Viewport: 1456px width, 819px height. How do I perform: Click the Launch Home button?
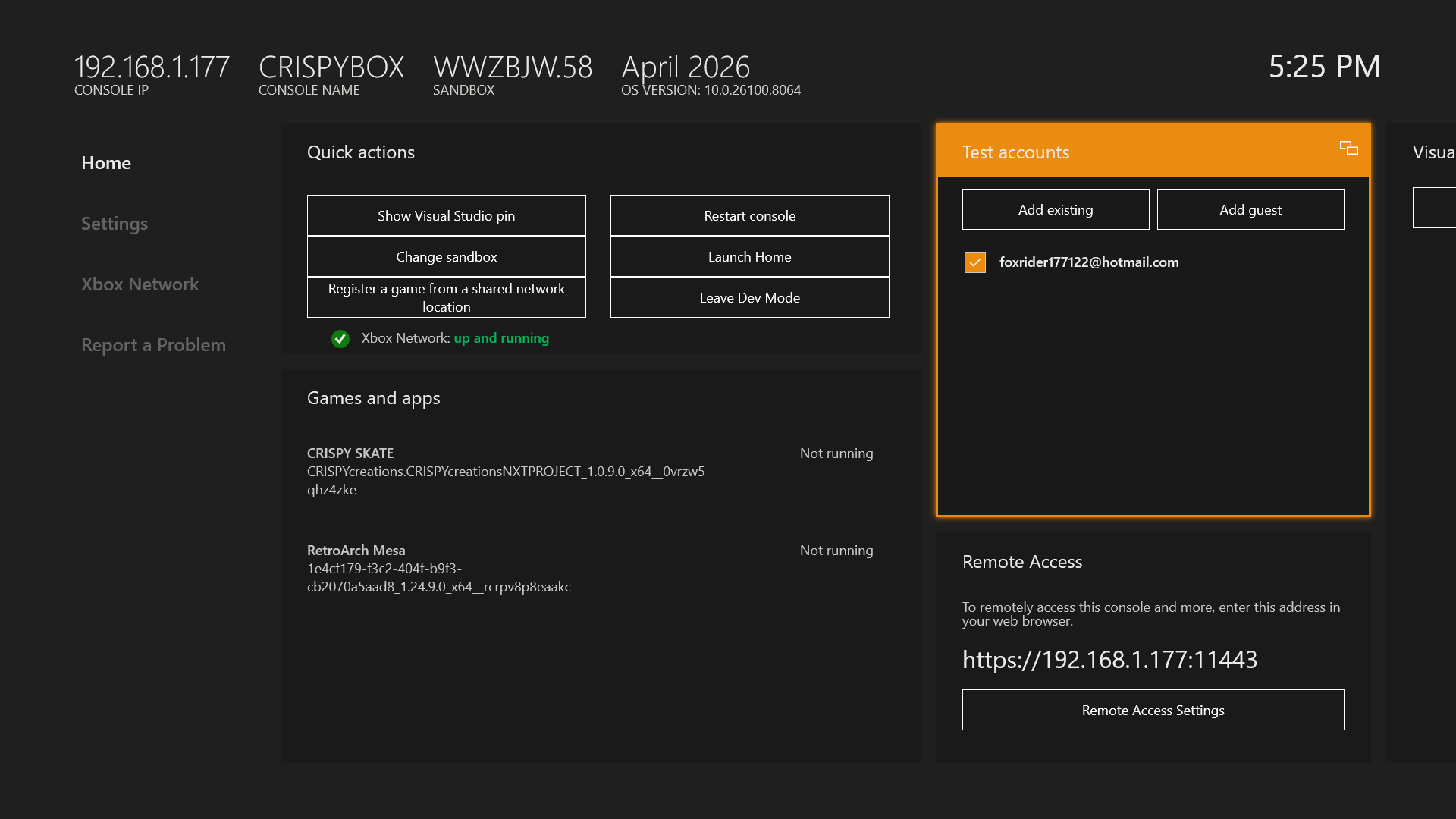[750, 256]
